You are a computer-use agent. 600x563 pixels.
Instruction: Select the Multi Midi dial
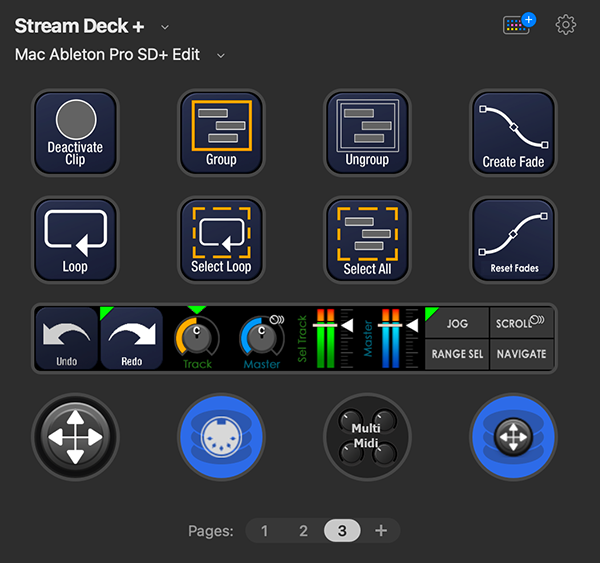click(x=367, y=437)
